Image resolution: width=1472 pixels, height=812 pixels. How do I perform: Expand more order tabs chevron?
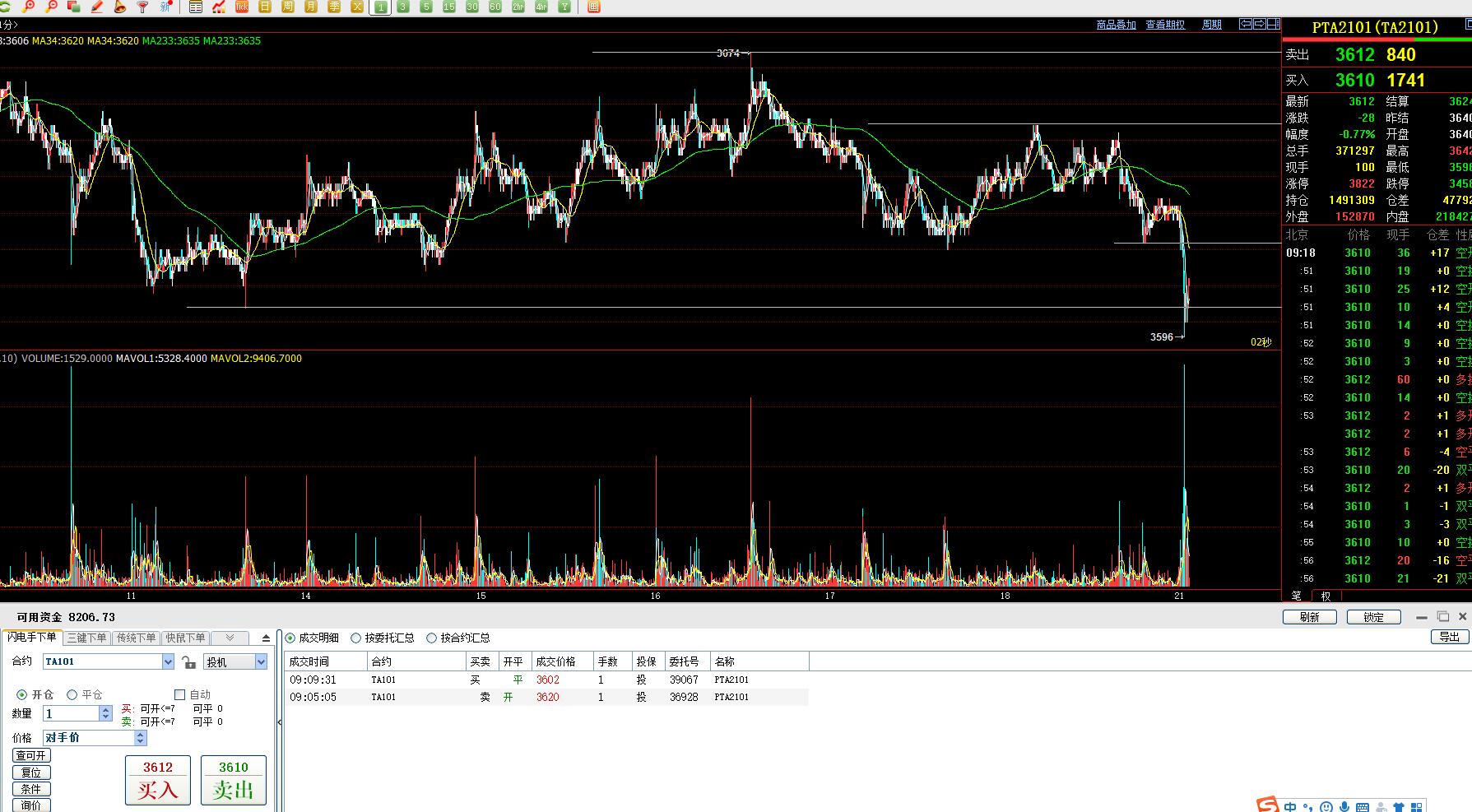coord(230,638)
